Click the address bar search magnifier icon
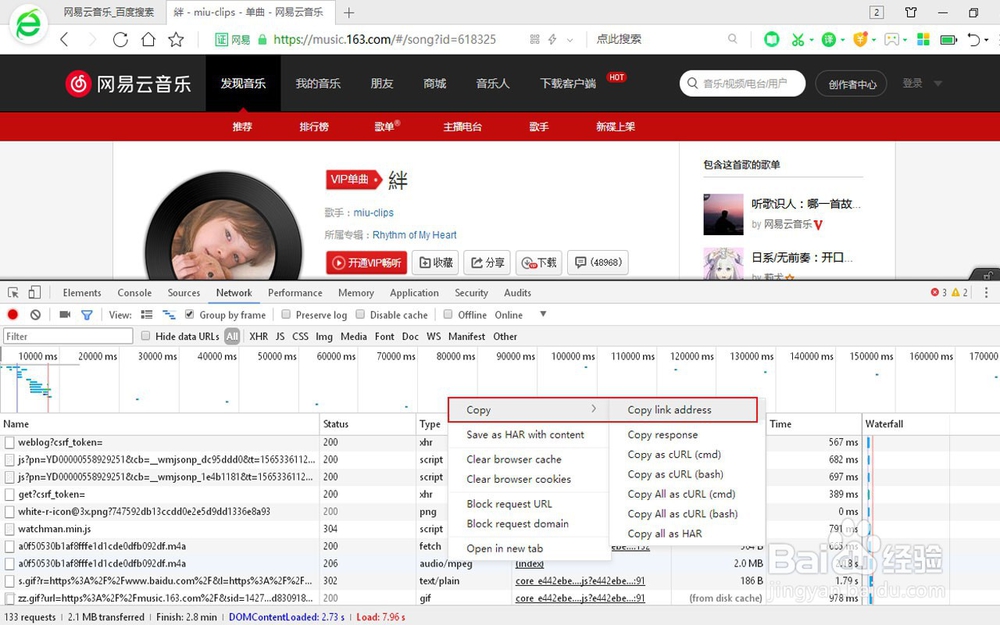Screen dimensions: 1000x625 click(x=733, y=39)
